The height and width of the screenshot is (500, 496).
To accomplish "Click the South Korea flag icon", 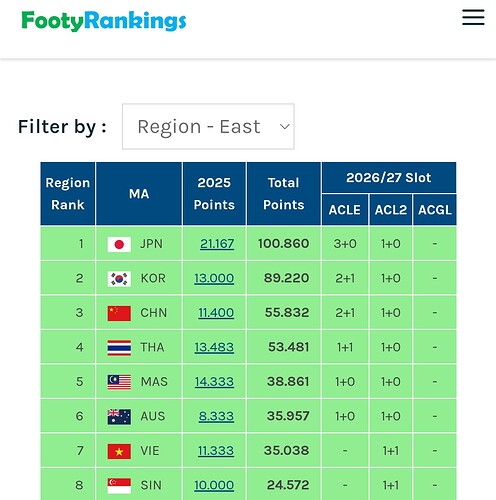I will tap(119, 279).
